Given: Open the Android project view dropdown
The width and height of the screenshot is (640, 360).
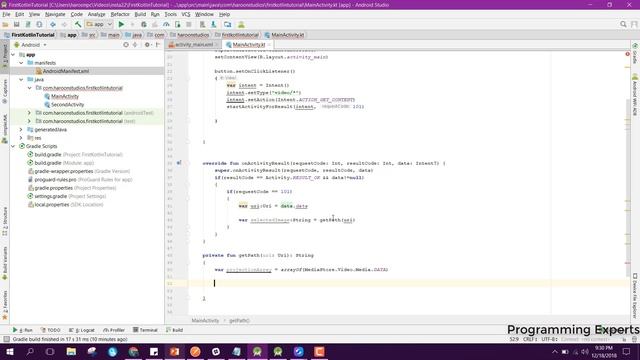Looking at the screenshot, I should coord(31,44).
